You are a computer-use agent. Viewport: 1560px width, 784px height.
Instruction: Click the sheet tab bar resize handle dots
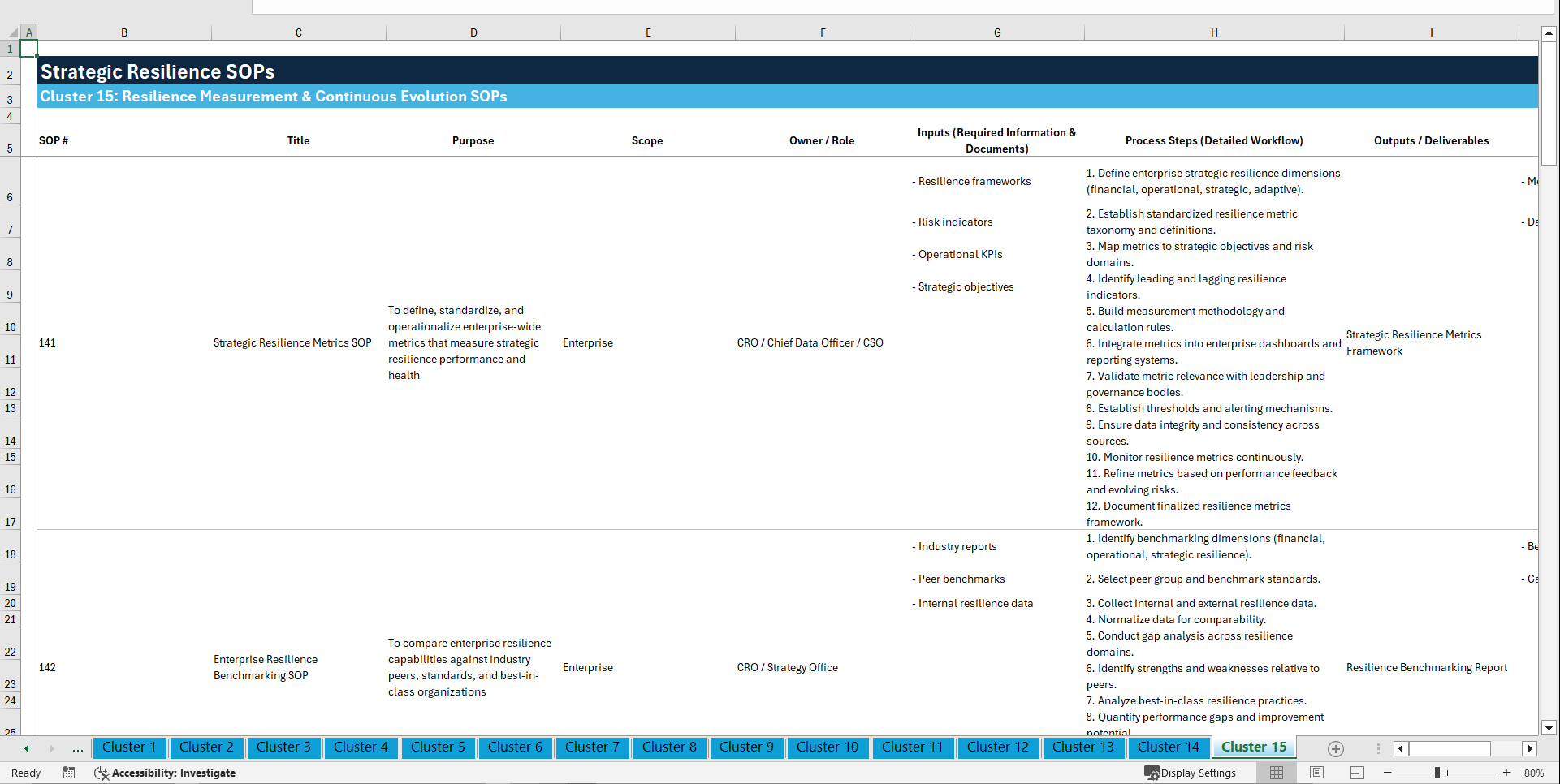pyautogui.click(x=1378, y=748)
